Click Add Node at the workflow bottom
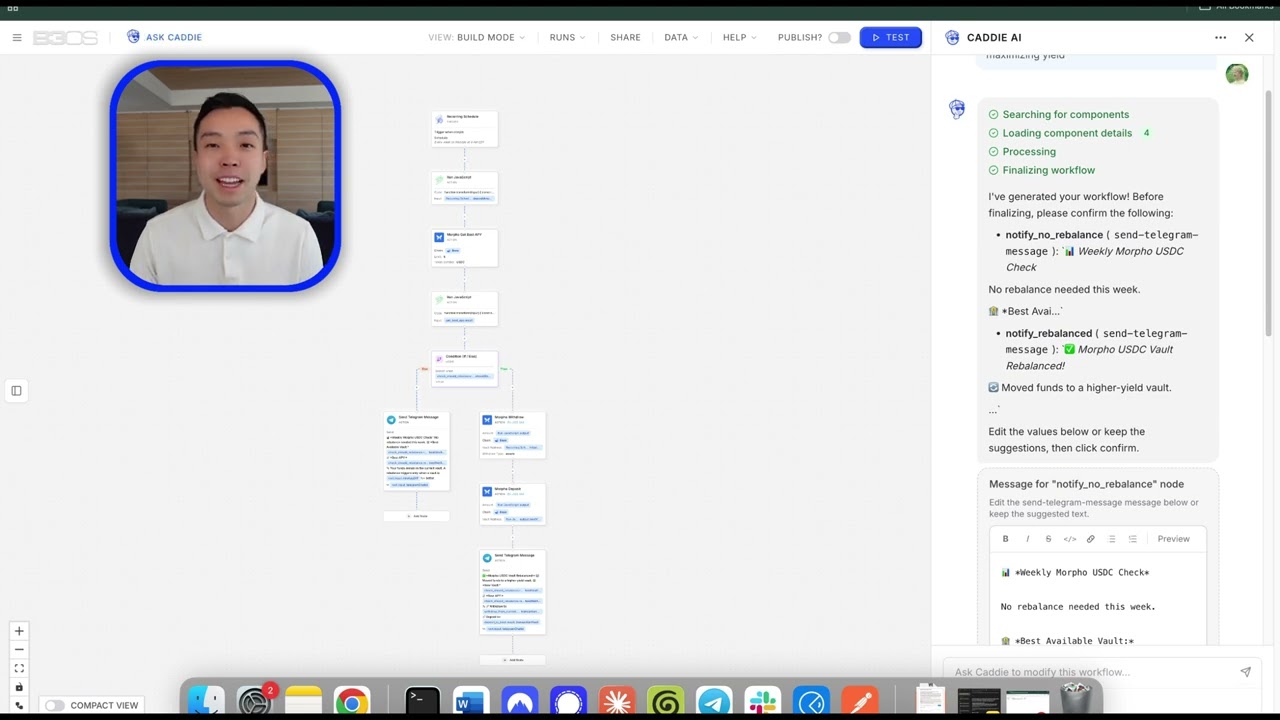Viewport: 1280px width, 720px height. tap(513, 660)
